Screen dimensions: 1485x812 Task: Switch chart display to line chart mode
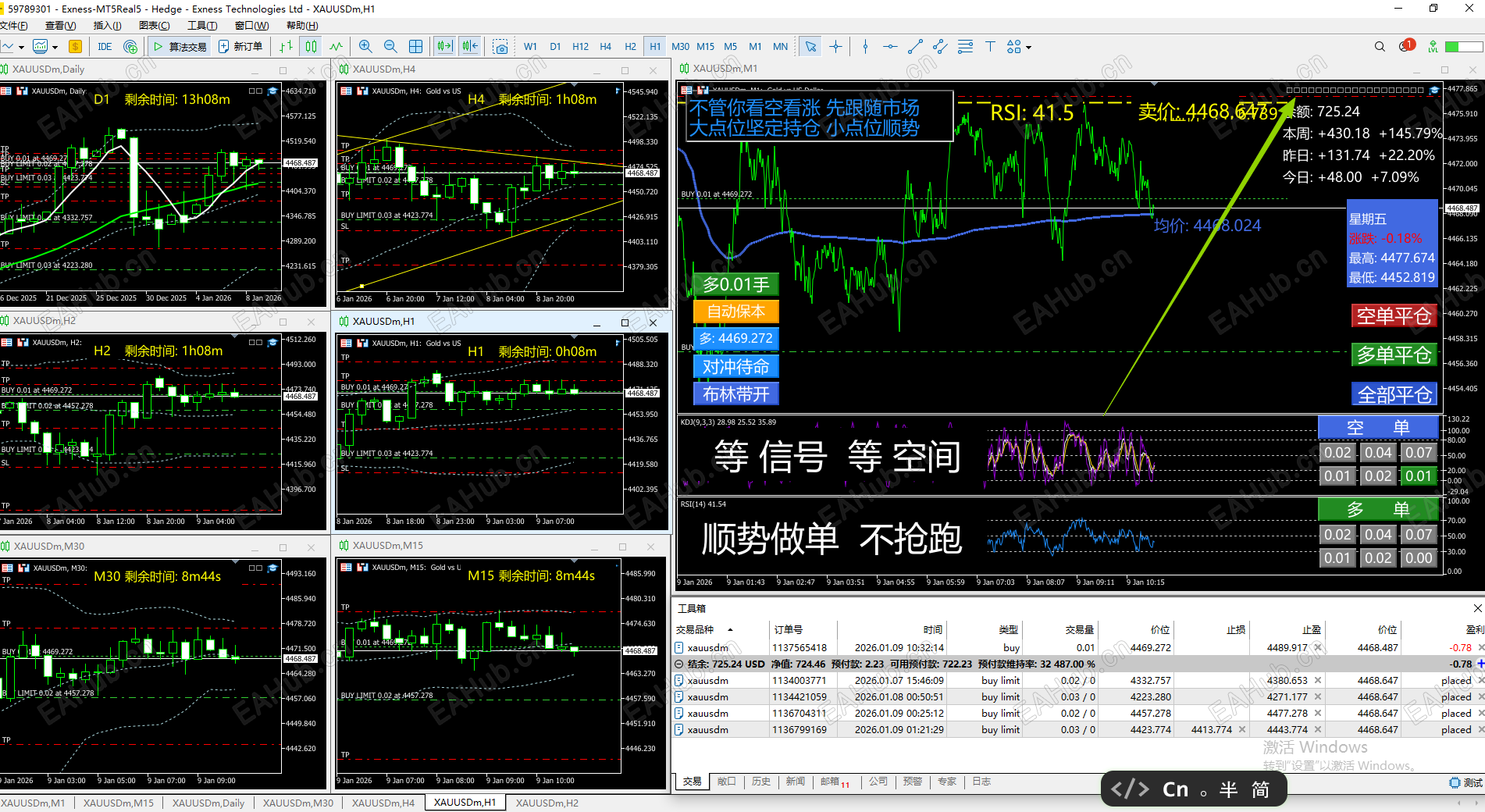coord(337,47)
